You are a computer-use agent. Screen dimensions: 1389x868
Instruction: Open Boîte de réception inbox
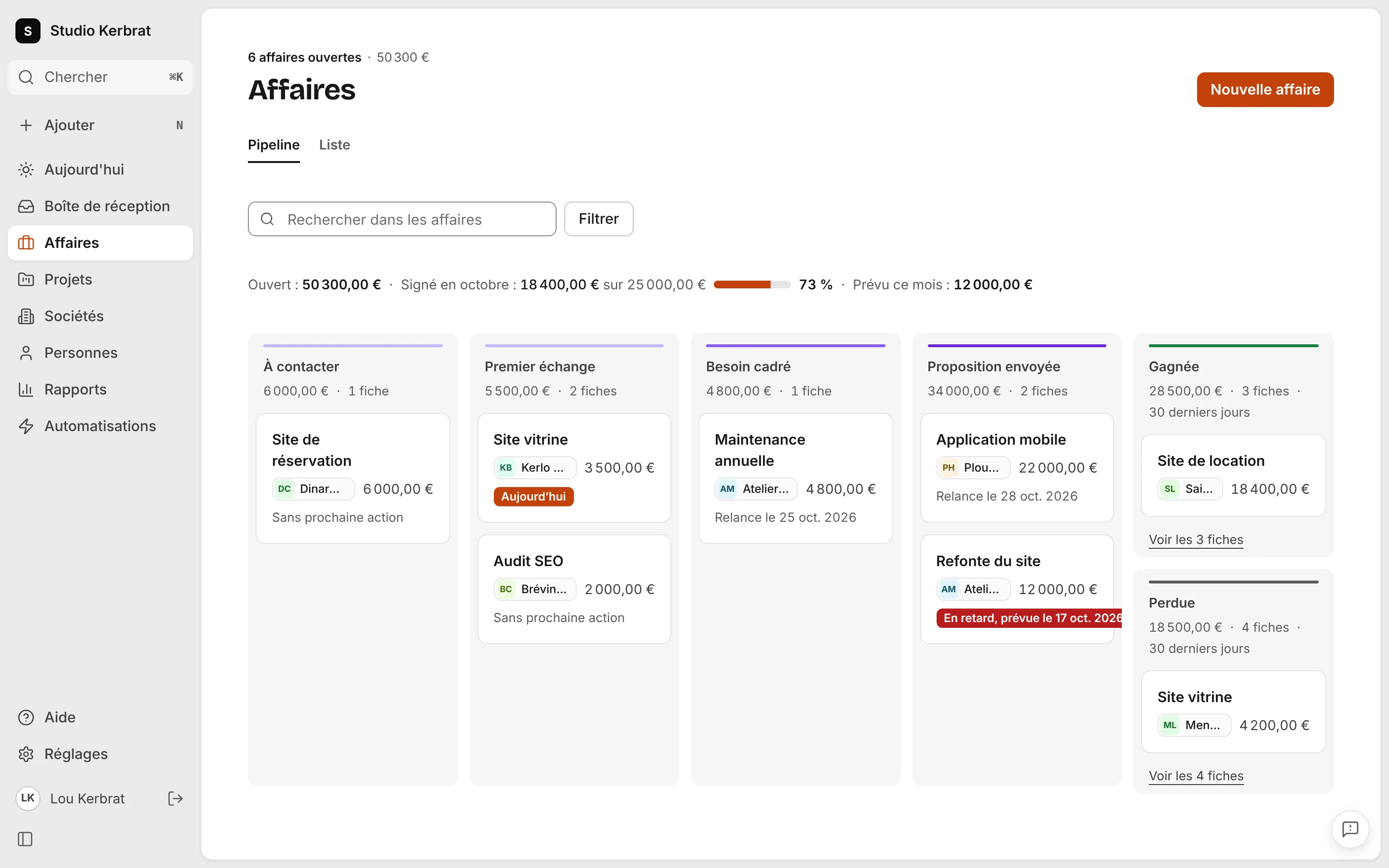click(x=100, y=206)
